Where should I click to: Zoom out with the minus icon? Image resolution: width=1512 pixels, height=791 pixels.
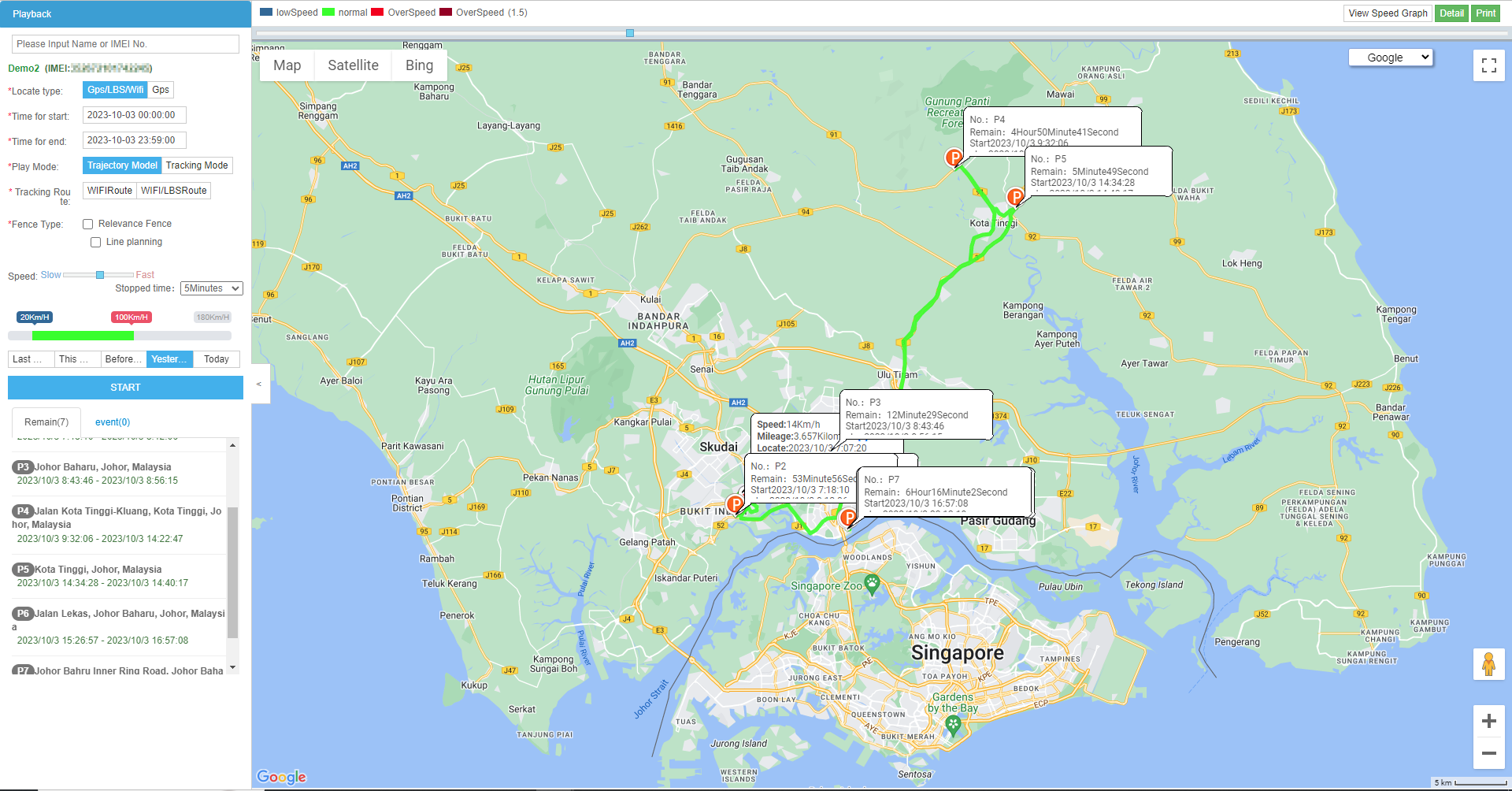[1488, 753]
